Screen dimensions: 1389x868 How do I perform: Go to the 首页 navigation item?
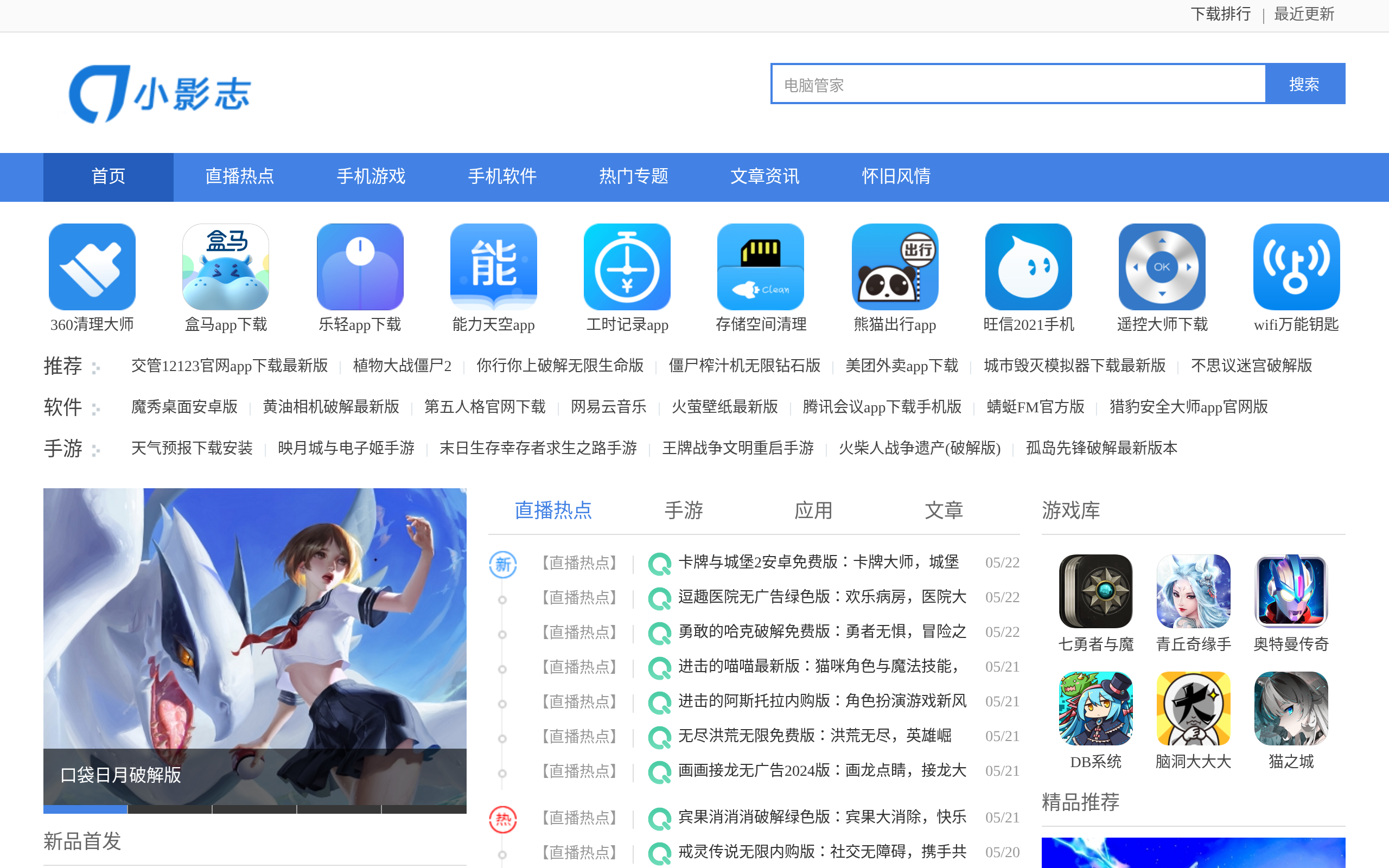tap(109, 177)
